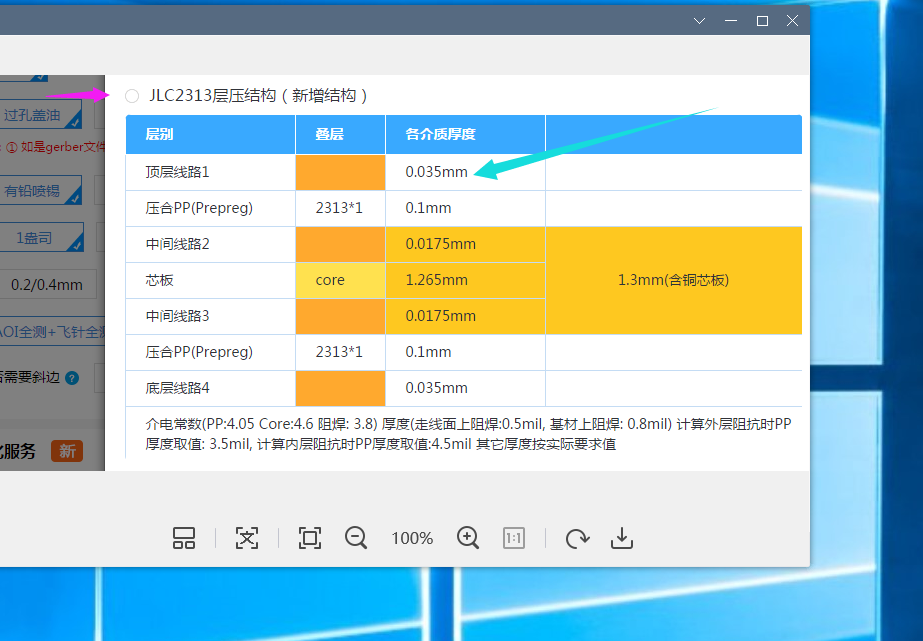Screen dimensions: 923x641
Task: Click orange copper swatch for 顶层线路1
Action: coord(340,172)
